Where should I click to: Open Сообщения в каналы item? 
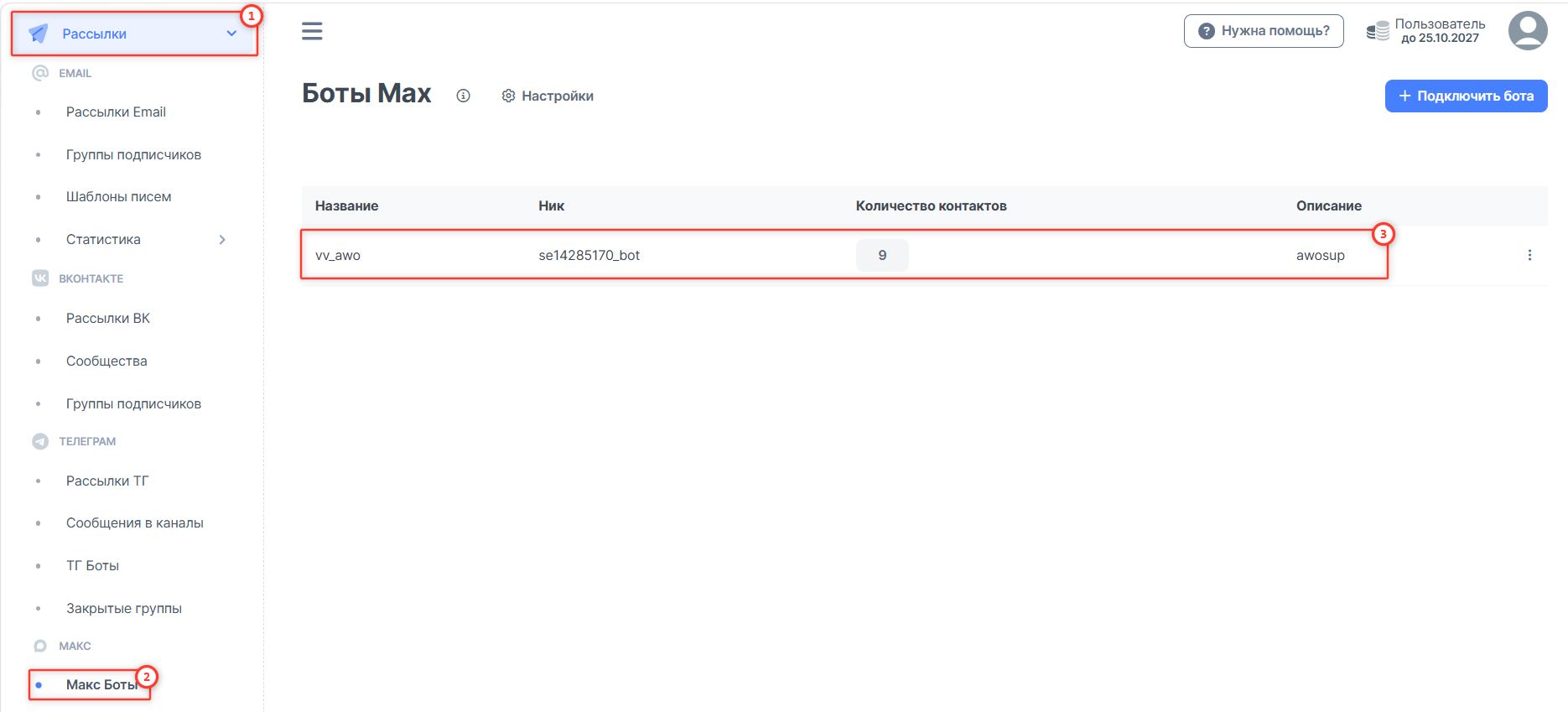click(135, 522)
